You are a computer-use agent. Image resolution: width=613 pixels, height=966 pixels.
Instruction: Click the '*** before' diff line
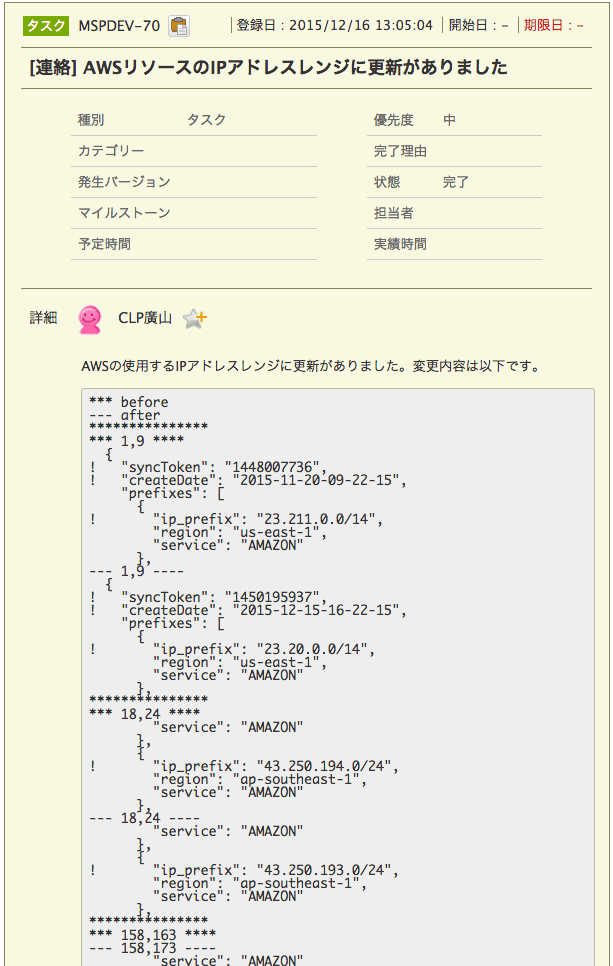pos(129,402)
